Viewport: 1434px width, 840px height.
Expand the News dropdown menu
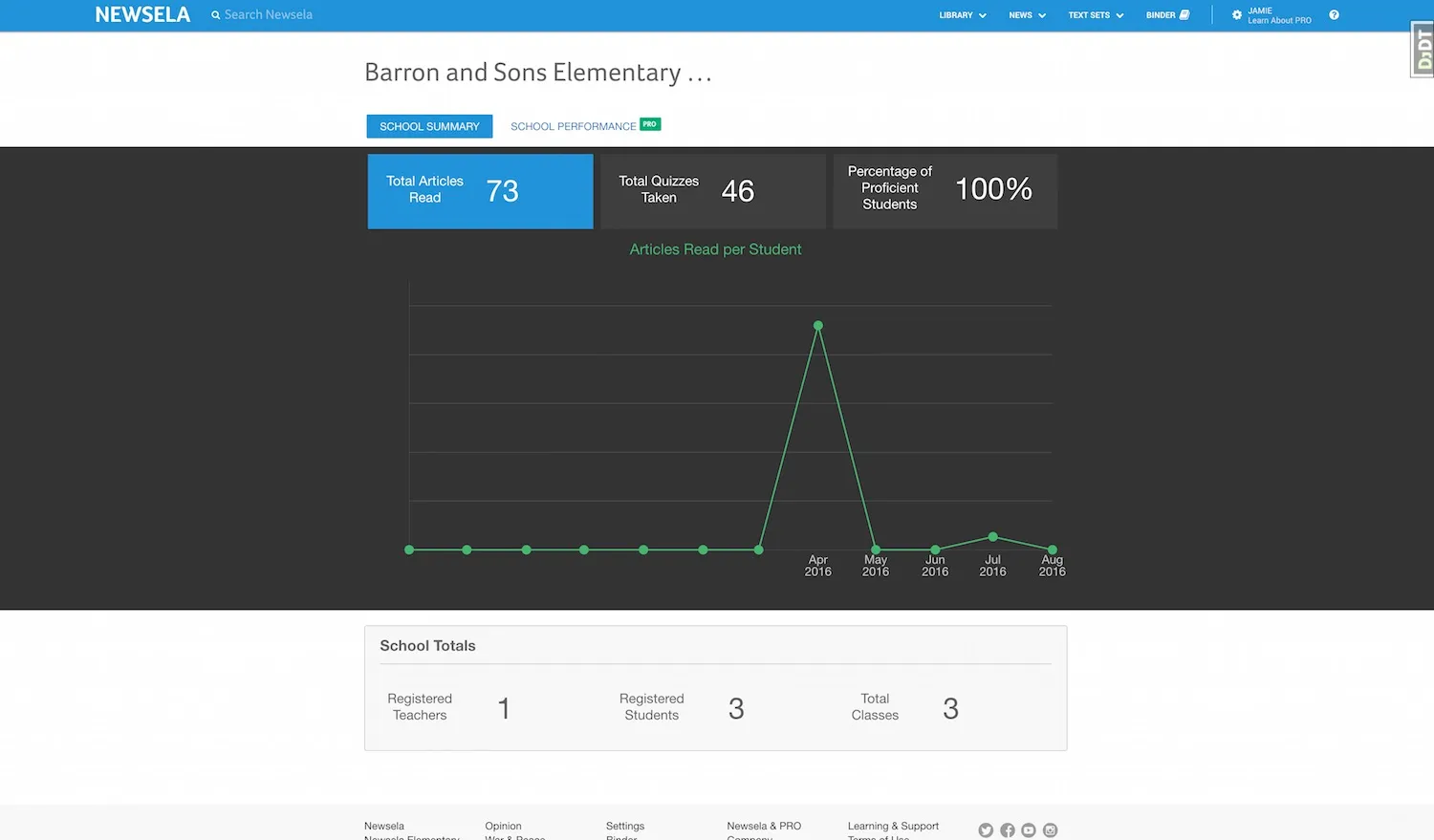tap(1027, 15)
